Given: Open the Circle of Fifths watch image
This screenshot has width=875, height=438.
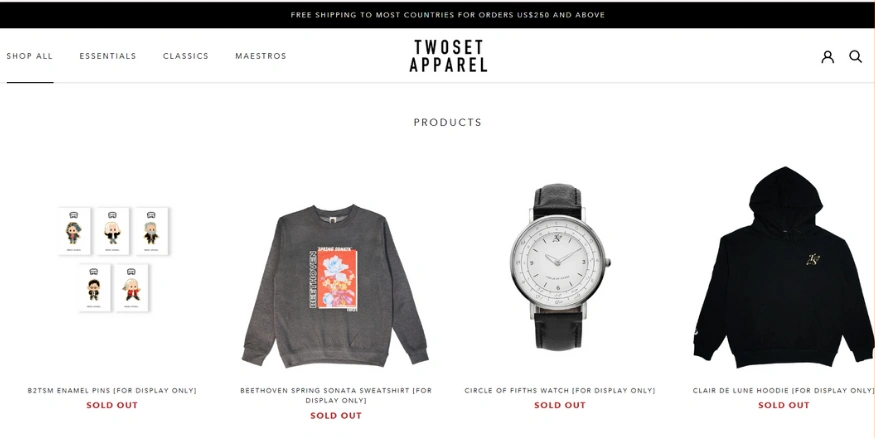Looking at the screenshot, I should point(560,267).
